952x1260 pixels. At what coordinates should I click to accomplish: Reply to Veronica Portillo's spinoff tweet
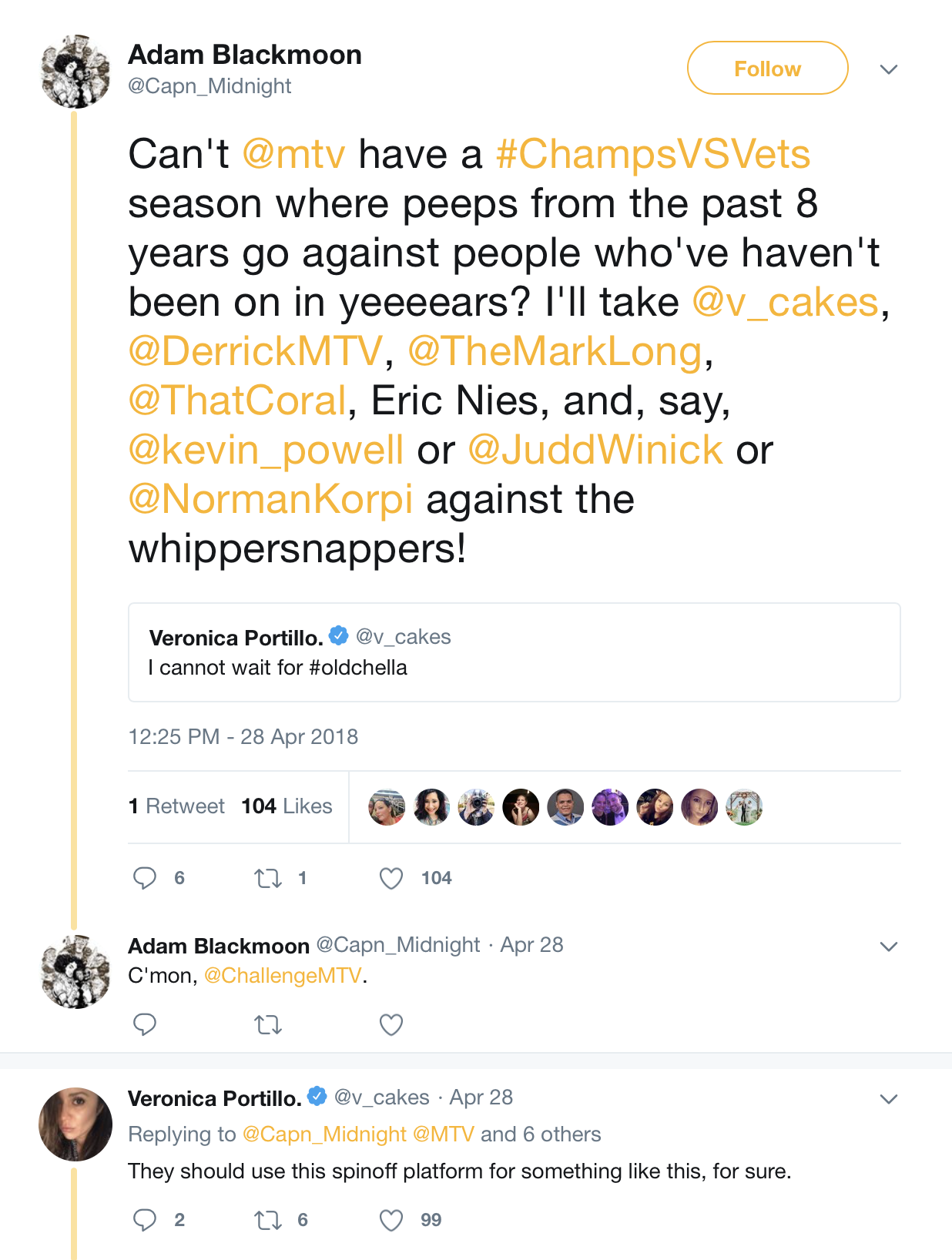pos(145,1220)
